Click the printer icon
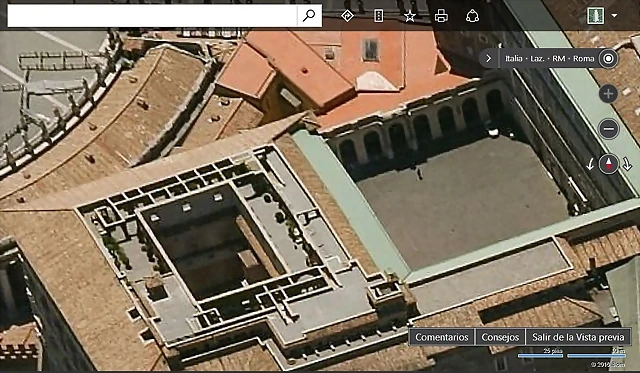 (441, 16)
